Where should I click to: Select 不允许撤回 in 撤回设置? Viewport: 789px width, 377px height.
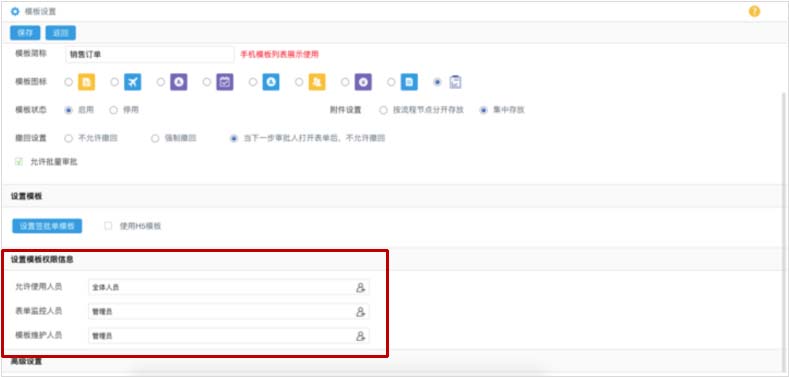69,138
